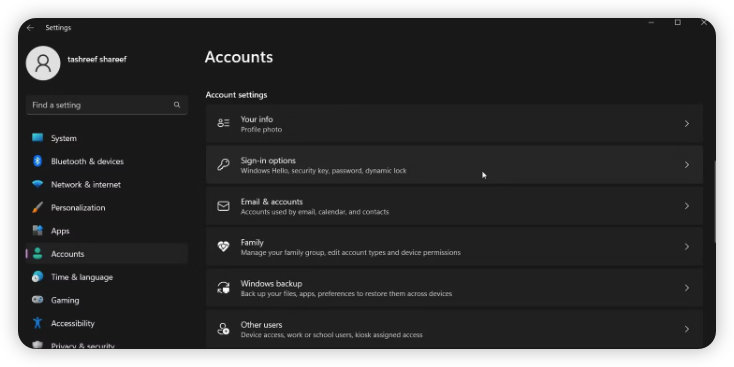Image resolution: width=734 pixels, height=367 pixels.
Task: Click the Wi-Fi Network icon in sidebar
Action: [37, 184]
